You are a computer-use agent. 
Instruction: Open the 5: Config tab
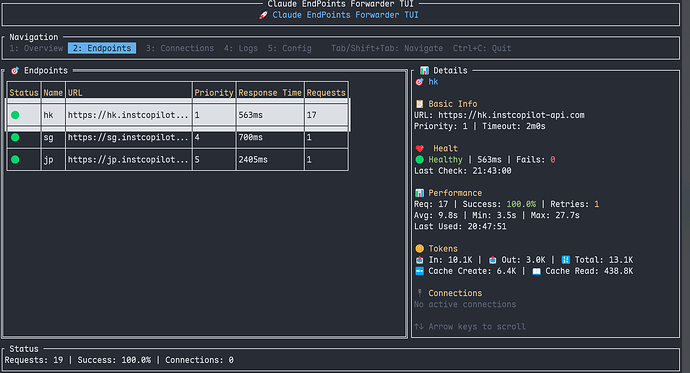(x=290, y=48)
